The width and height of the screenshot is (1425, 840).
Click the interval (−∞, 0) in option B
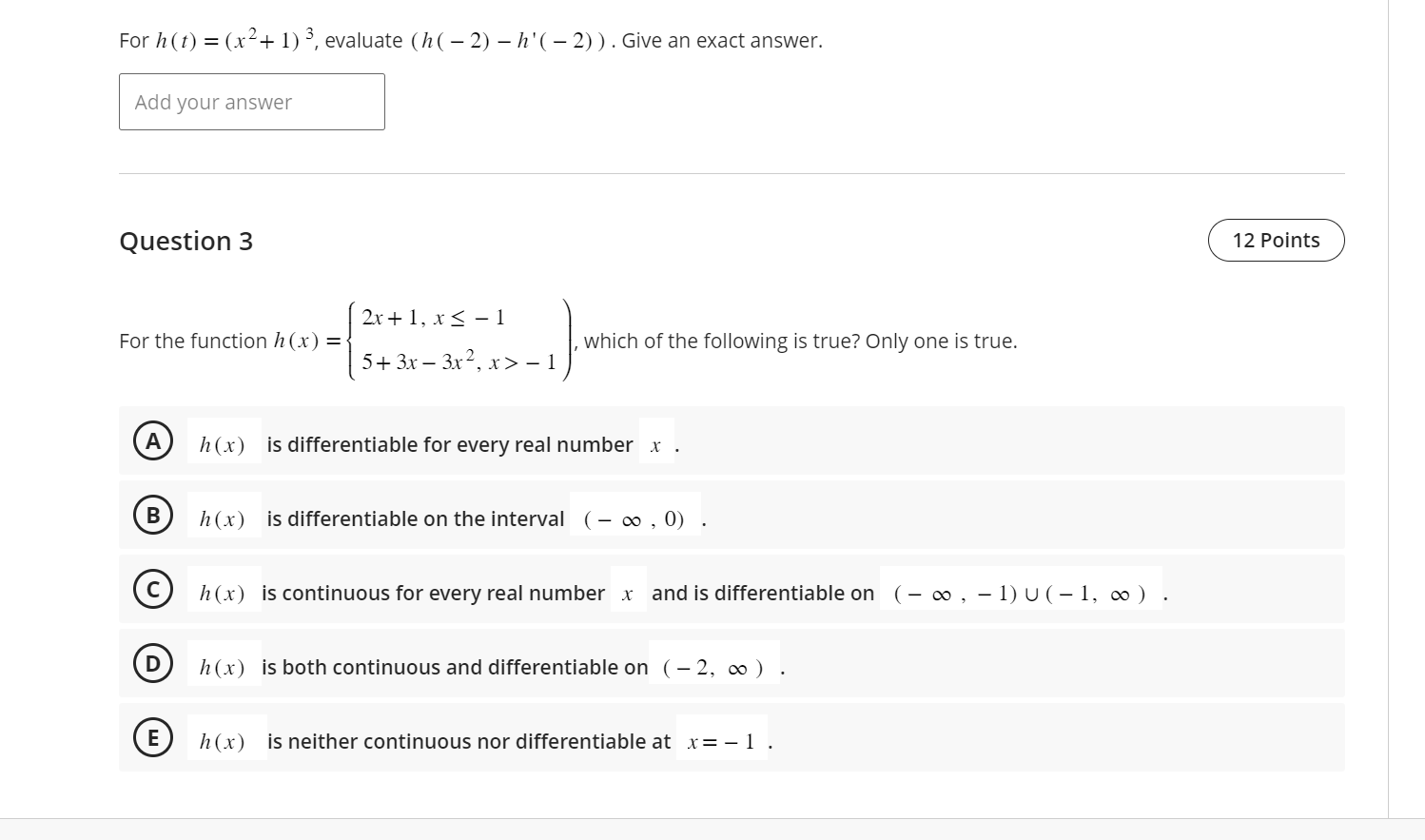pyautogui.click(x=634, y=518)
